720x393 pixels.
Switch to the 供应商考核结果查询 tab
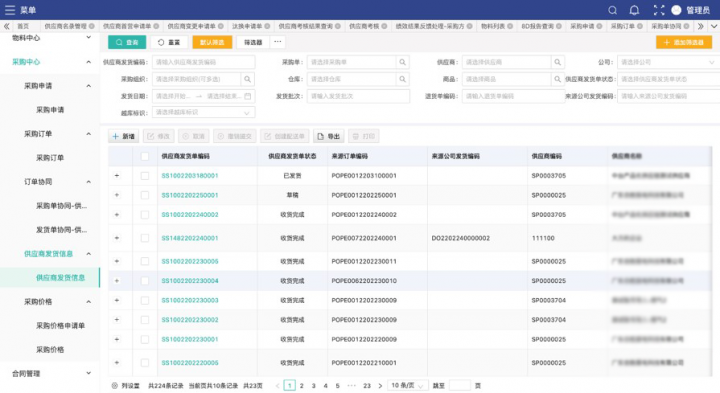[305, 26]
